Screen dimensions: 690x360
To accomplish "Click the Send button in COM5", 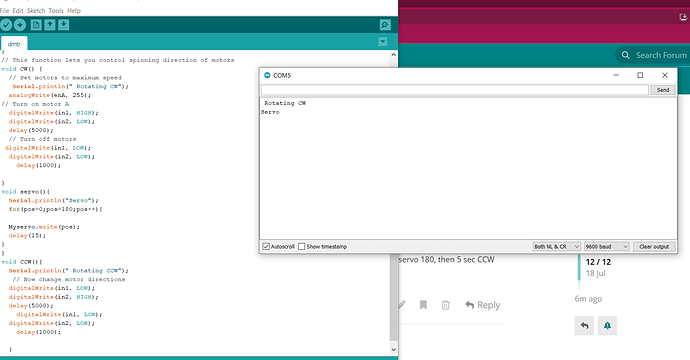I will 663,90.
